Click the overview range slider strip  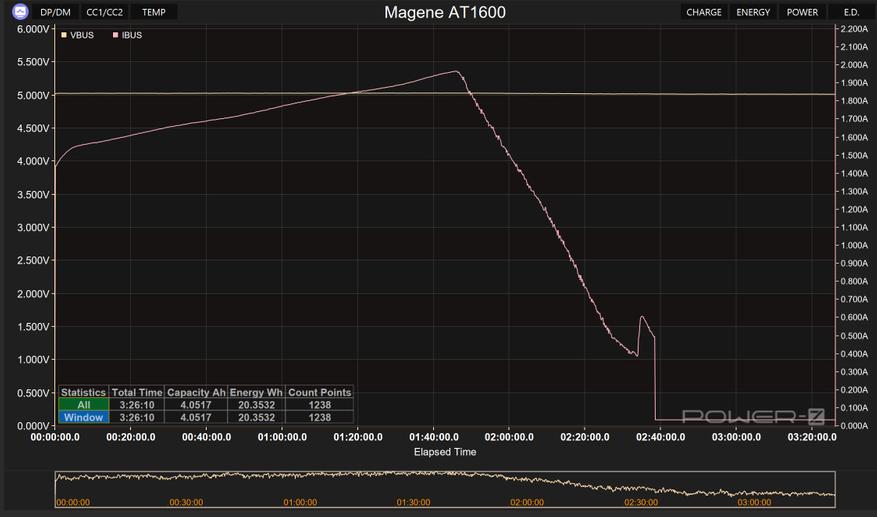pyautogui.click(x=445, y=489)
